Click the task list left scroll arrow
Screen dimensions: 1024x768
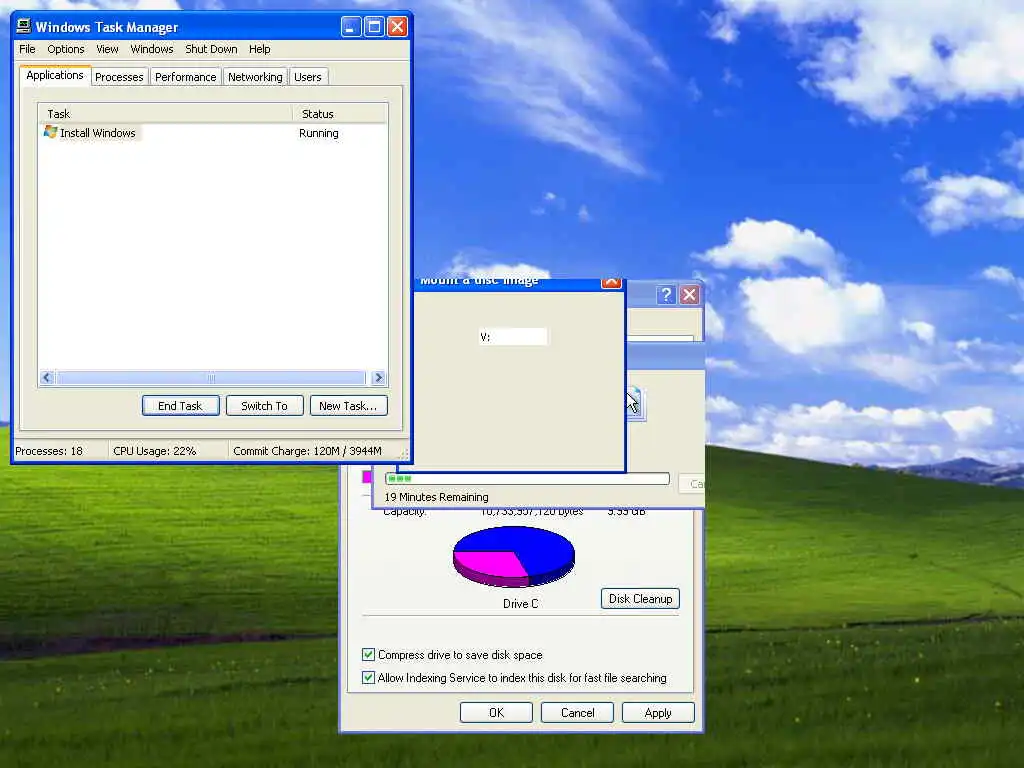pos(46,377)
